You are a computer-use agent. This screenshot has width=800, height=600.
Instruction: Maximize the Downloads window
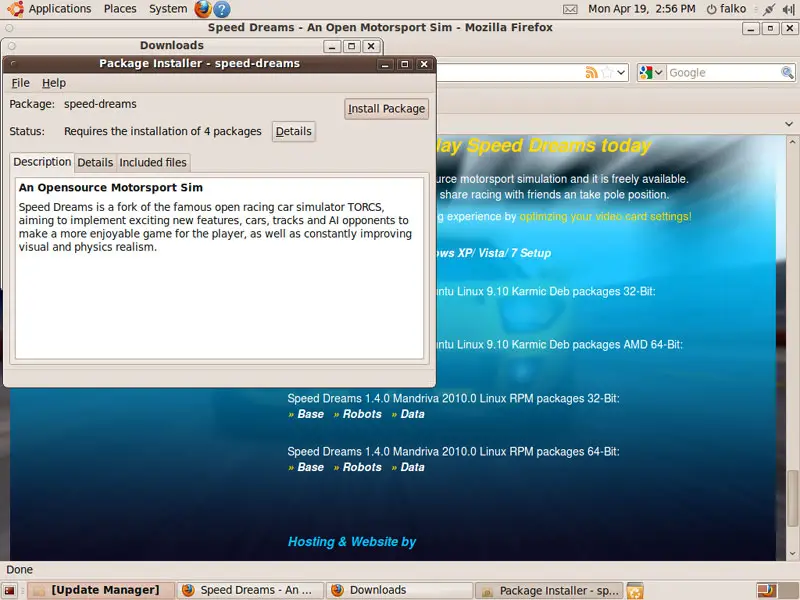click(x=352, y=46)
